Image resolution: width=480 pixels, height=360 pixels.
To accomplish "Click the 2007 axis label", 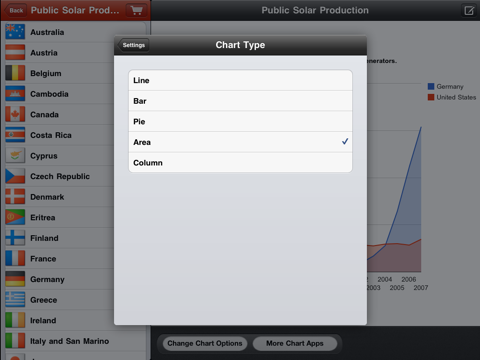I will [421, 288].
